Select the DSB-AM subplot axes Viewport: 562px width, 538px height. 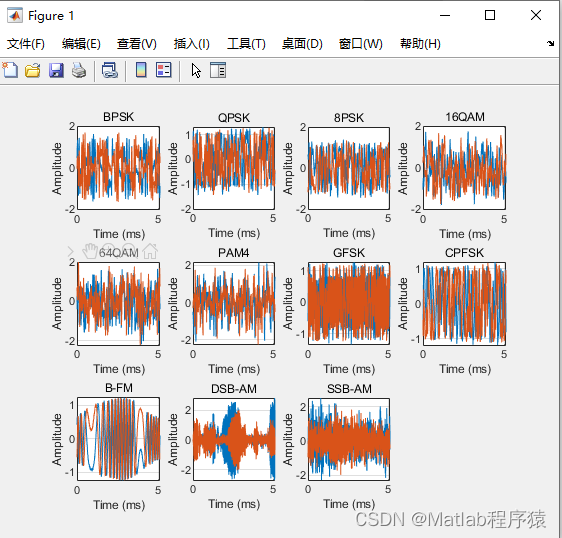click(234, 439)
